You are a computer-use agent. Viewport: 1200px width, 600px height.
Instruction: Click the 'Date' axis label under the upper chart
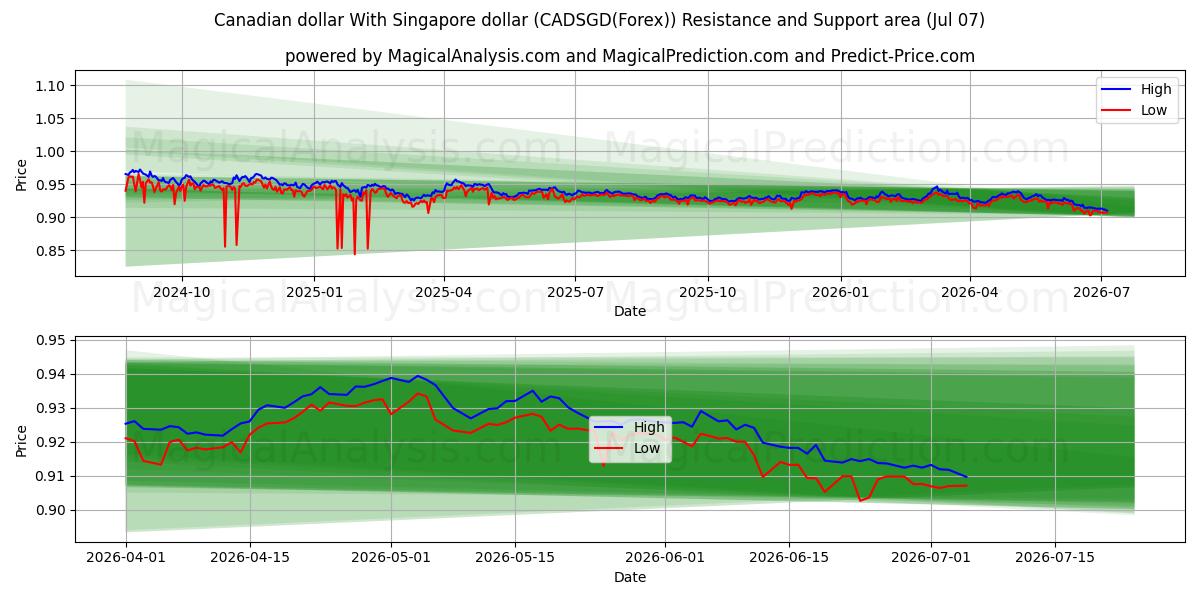coord(630,311)
